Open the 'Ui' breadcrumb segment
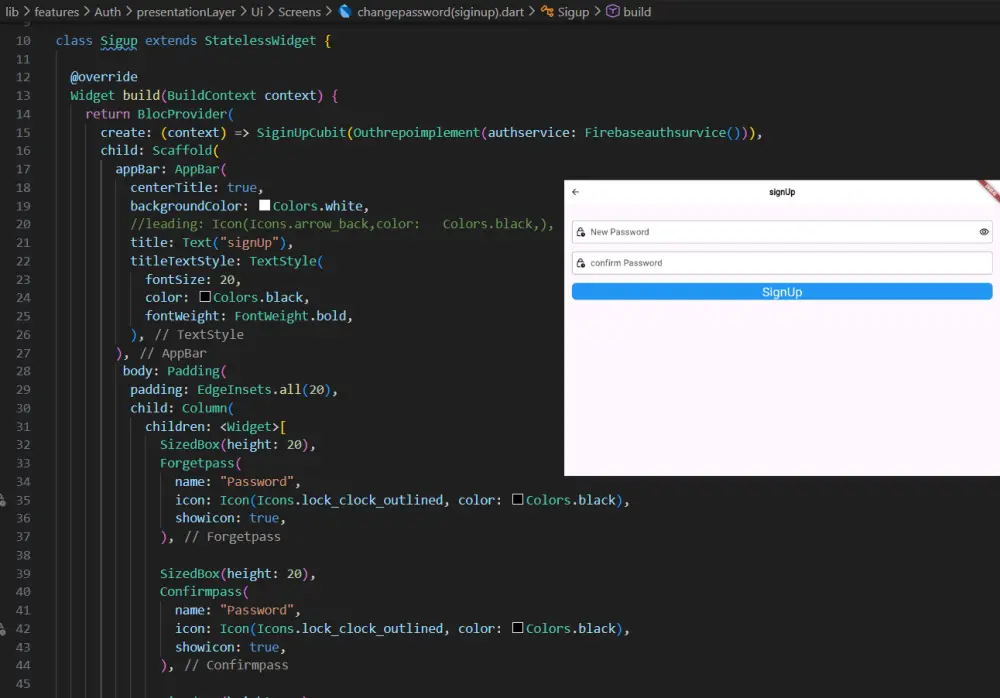The image size is (1000, 698). point(256,11)
